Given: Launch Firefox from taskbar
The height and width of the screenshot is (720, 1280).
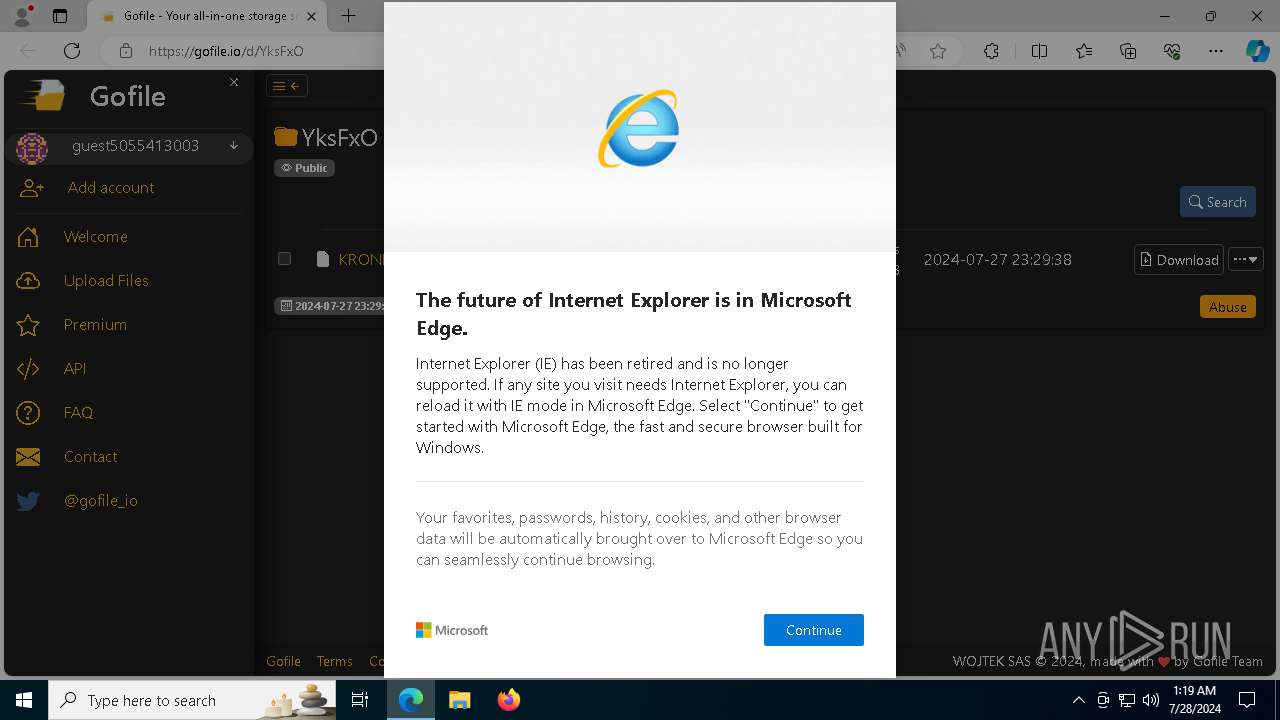Looking at the screenshot, I should (x=509, y=700).
